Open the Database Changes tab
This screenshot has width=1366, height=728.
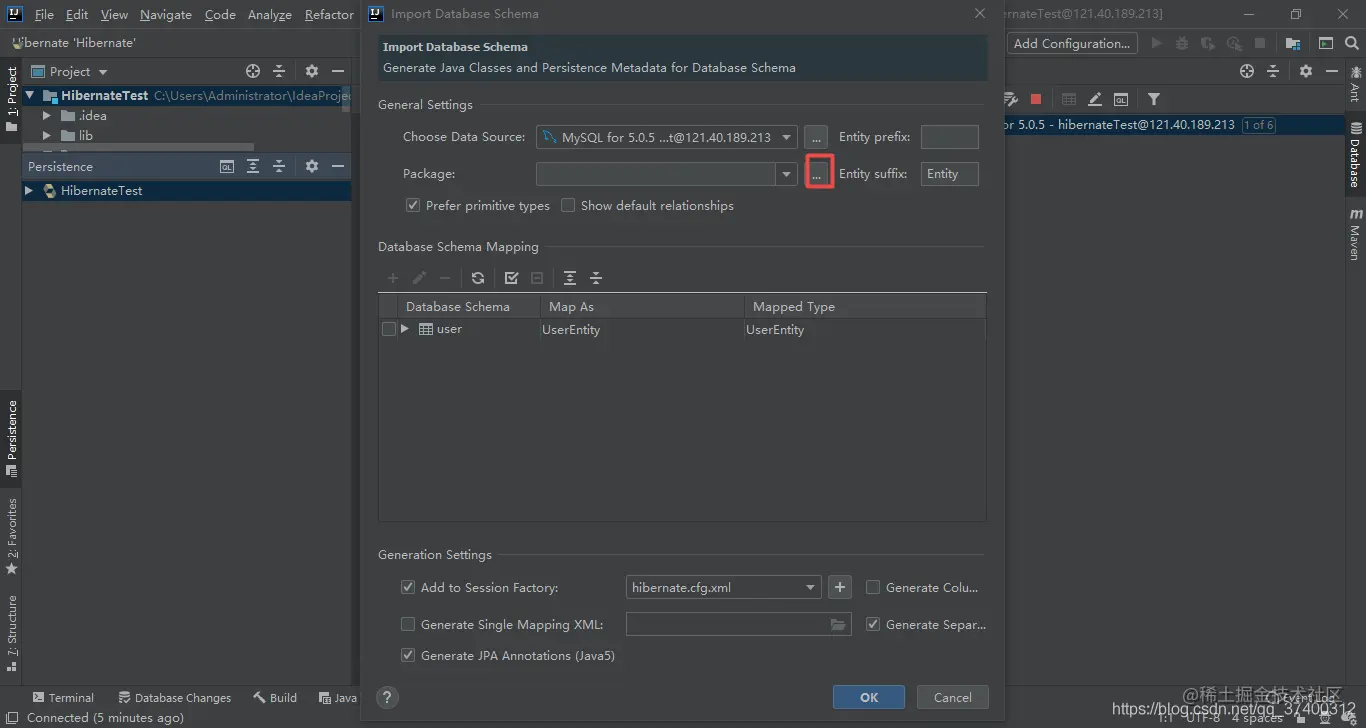click(175, 698)
